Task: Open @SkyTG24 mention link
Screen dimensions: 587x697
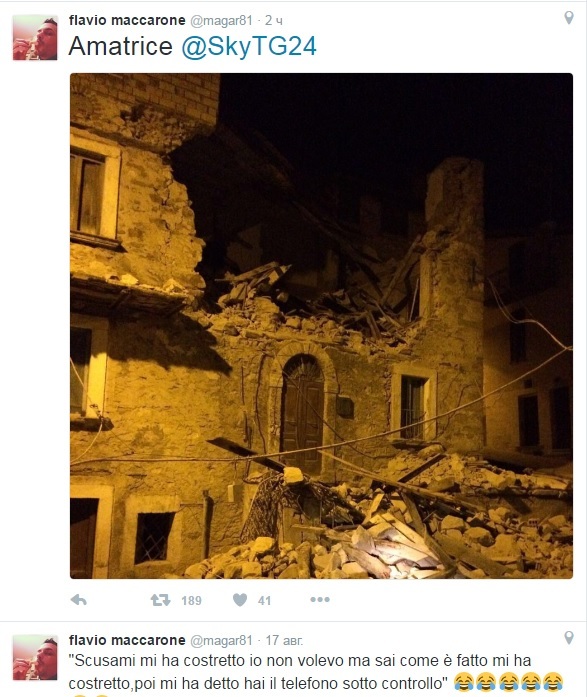Action: click(249, 46)
